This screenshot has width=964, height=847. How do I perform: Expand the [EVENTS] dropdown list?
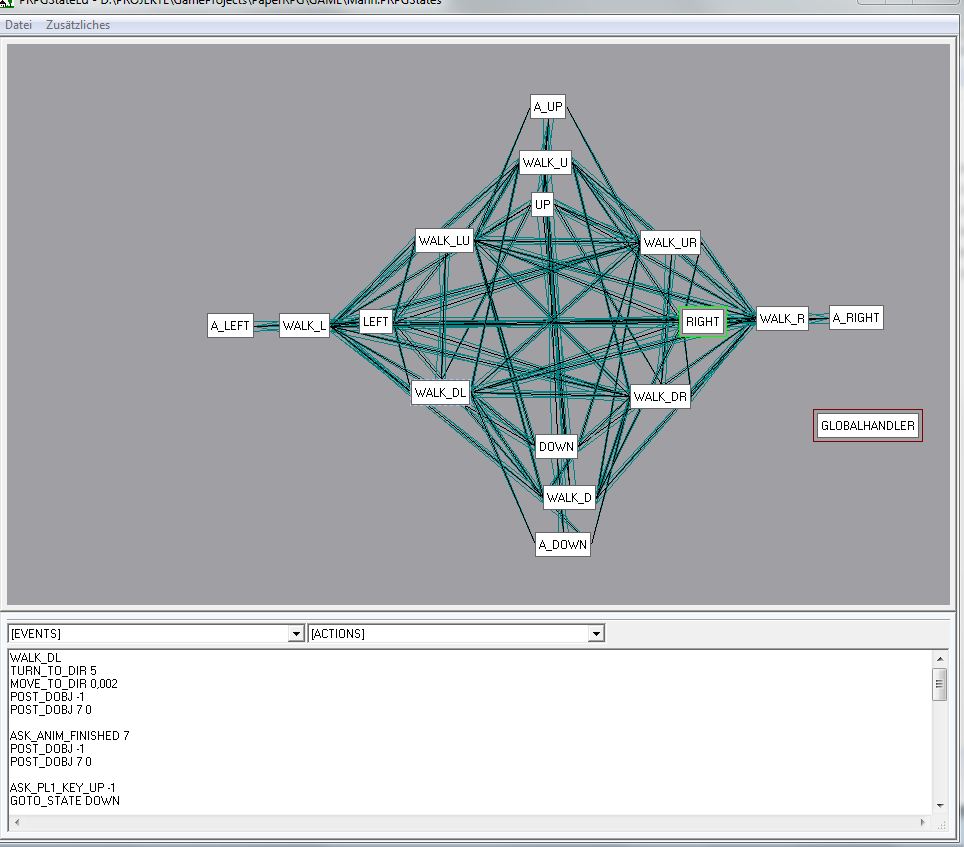click(295, 634)
